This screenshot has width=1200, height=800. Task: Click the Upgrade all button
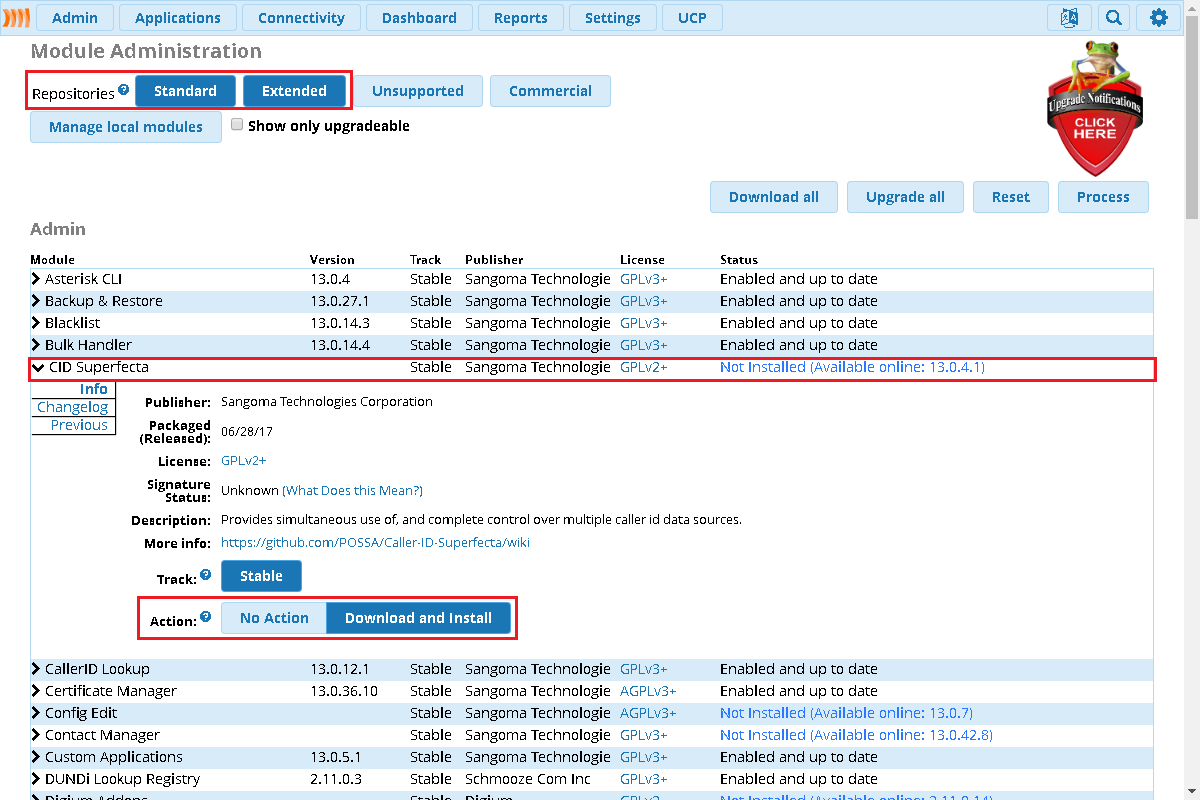(x=905, y=197)
